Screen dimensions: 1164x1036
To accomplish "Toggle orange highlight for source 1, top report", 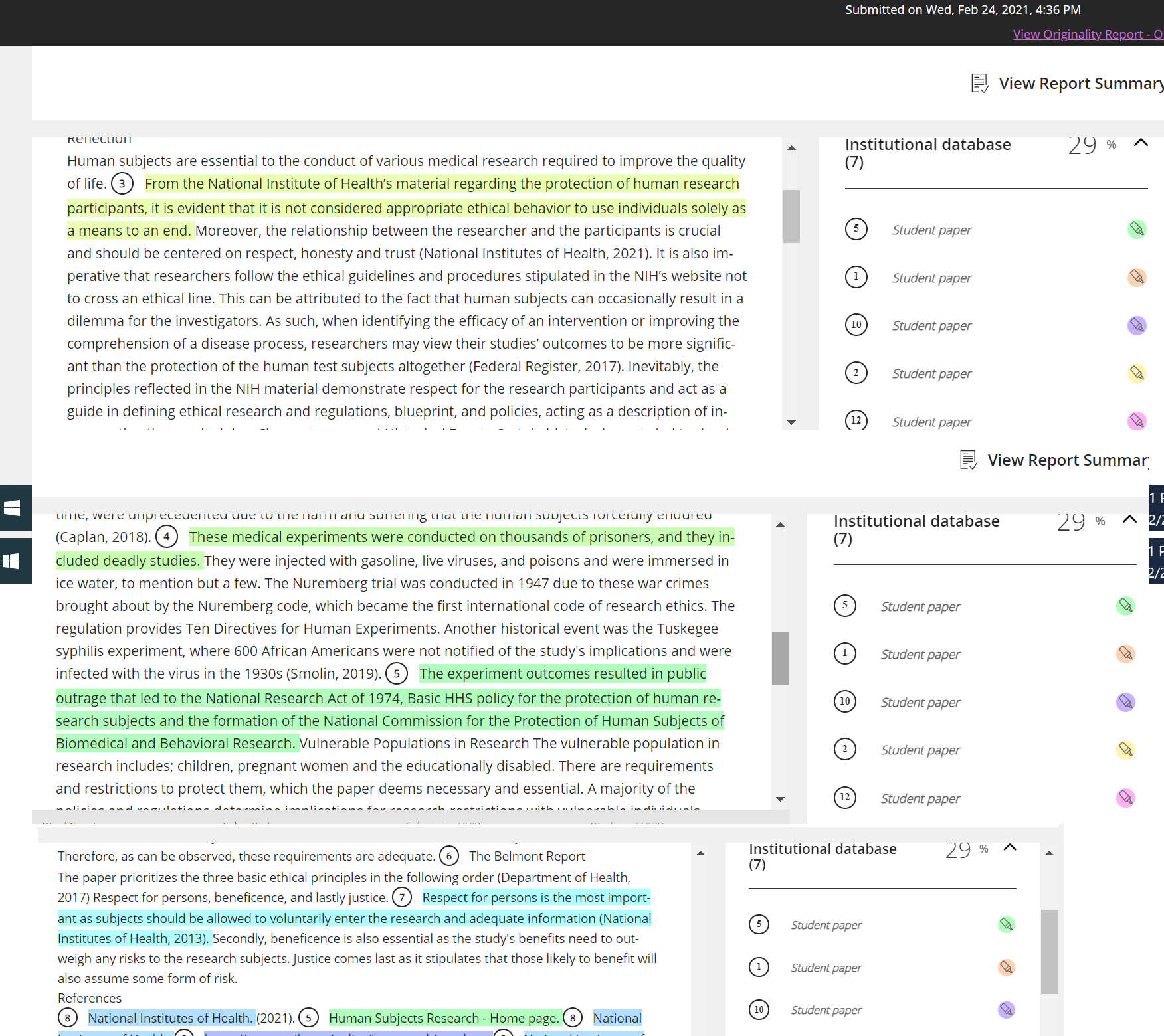I will pyautogui.click(x=1137, y=278).
